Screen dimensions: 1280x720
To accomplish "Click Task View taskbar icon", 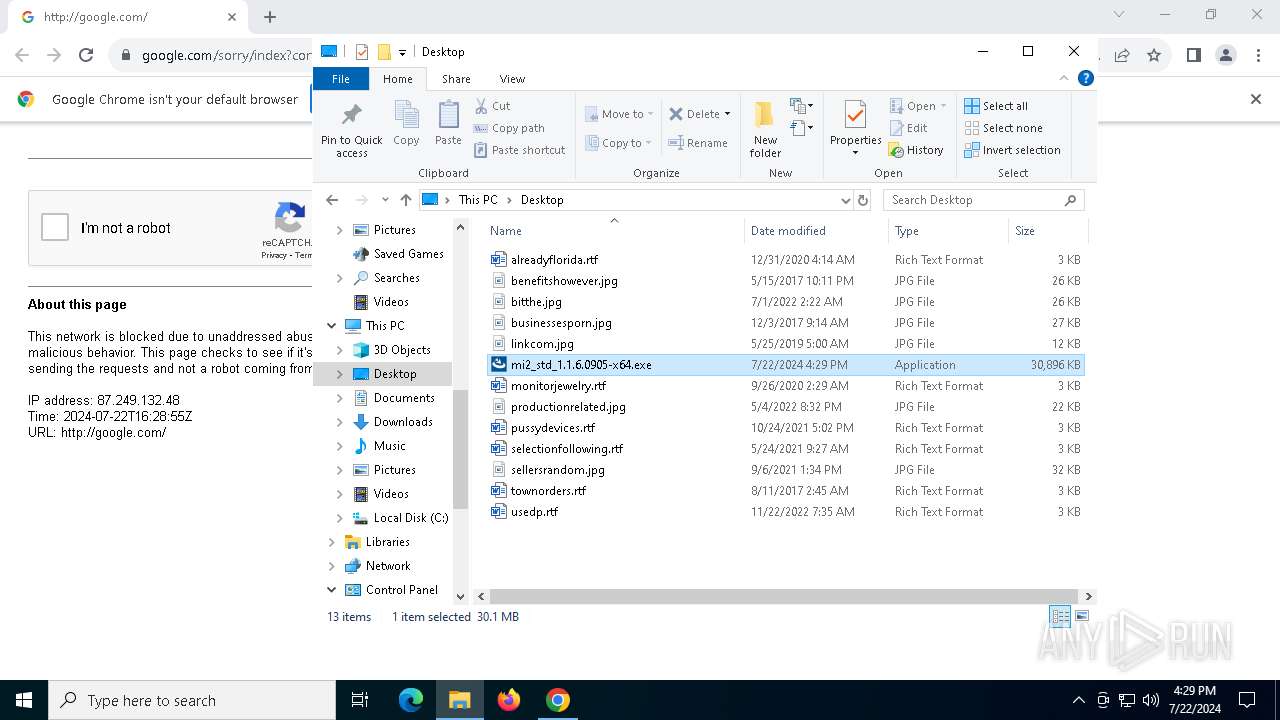I will coord(360,700).
